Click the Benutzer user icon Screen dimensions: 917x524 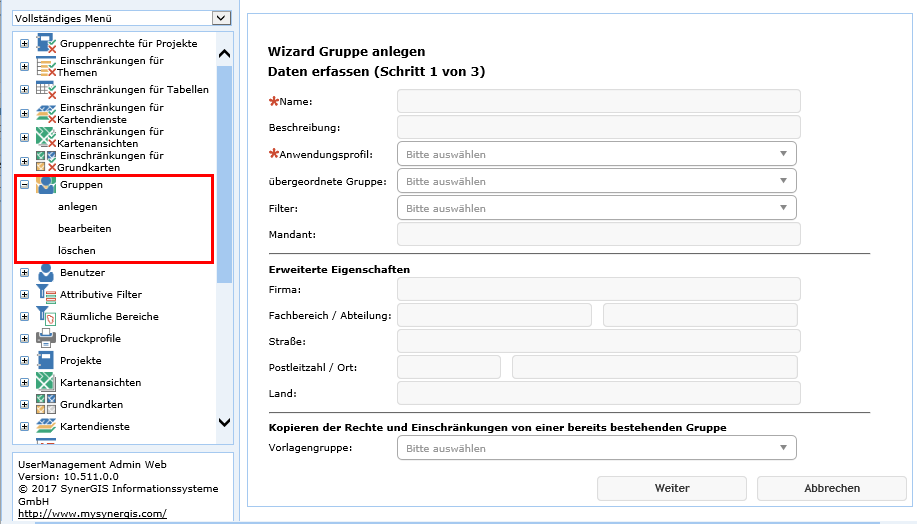[46, 273]
